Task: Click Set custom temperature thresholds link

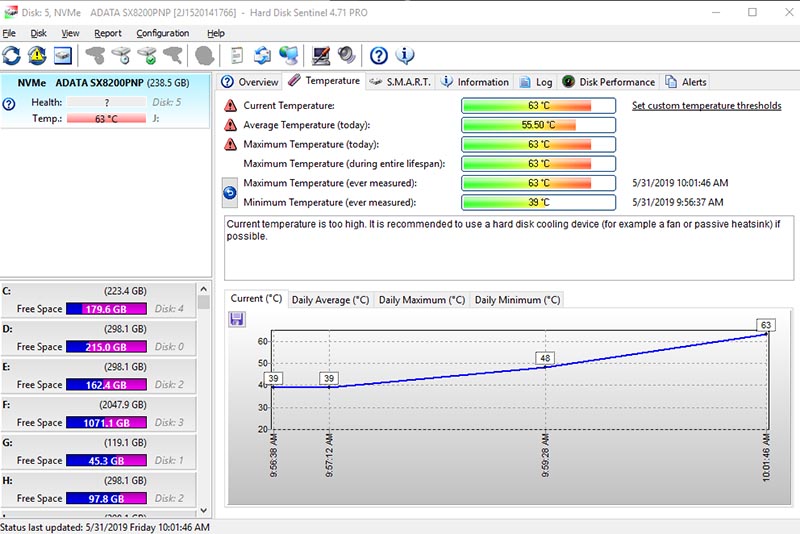Action: click(707, 106)
